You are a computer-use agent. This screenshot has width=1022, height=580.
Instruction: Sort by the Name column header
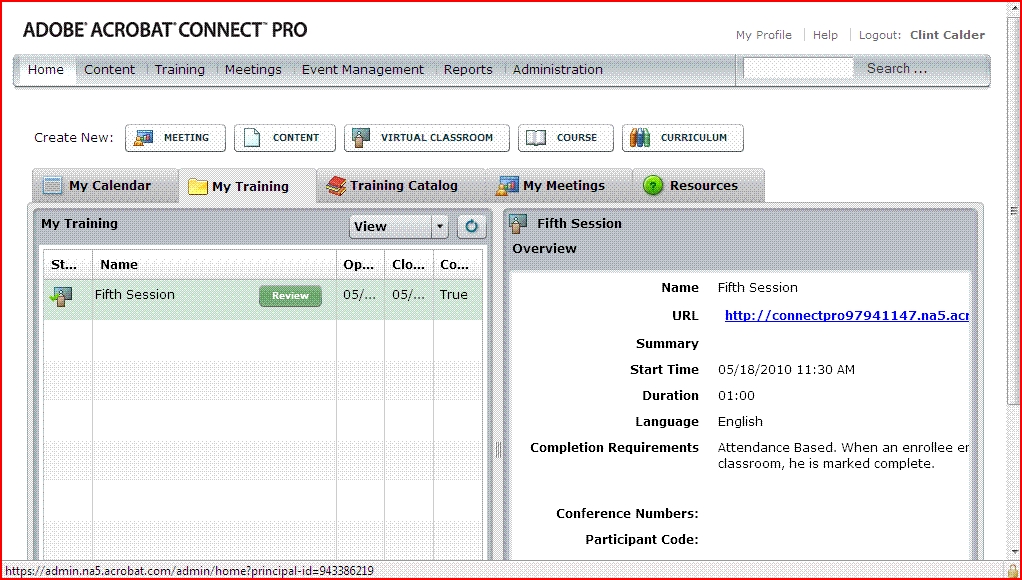[x=214, y=265]
